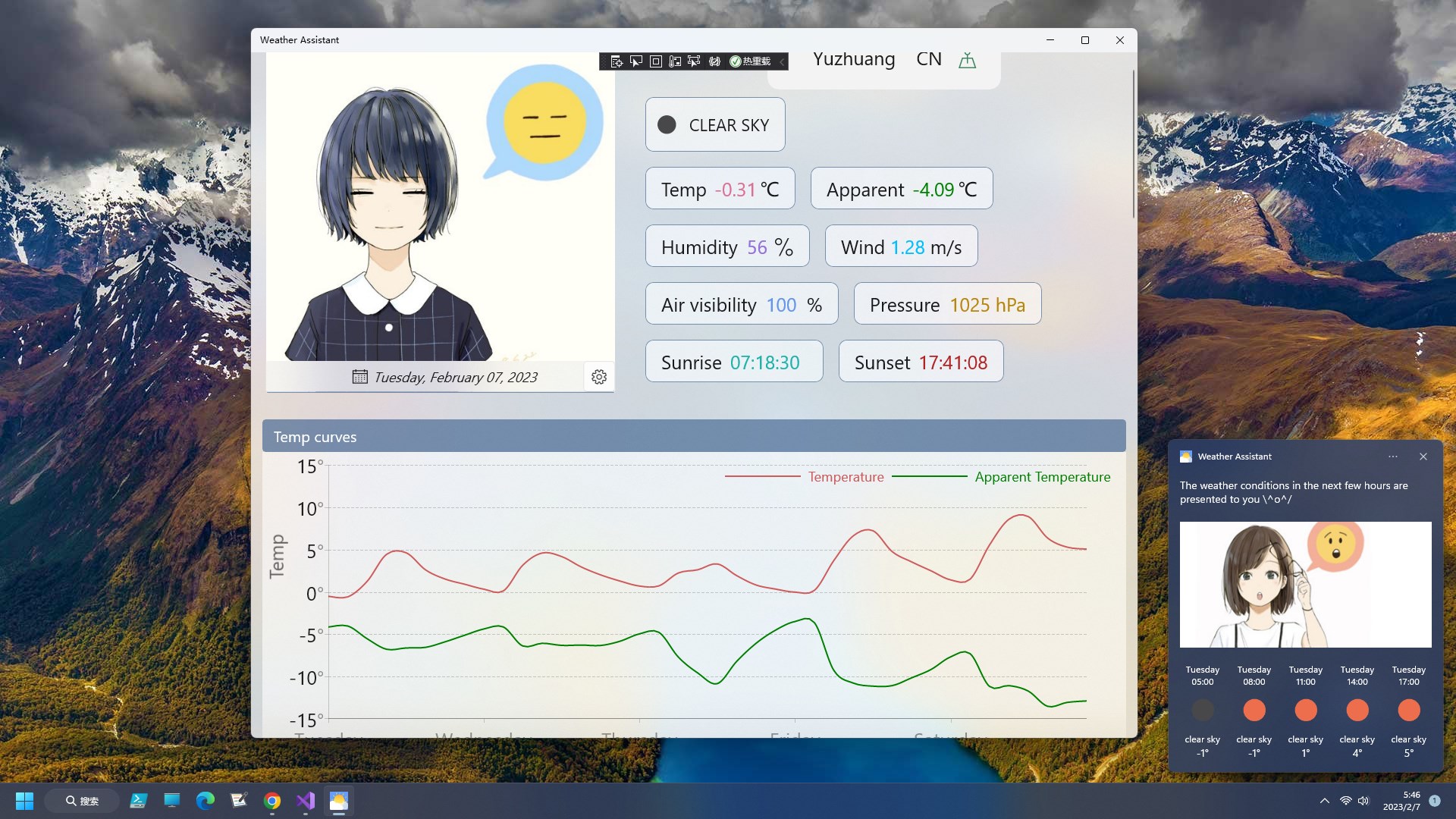The image size is (1456, 819).
Task: Toggle XAML binding failures indicator icon
Action: 714,61
